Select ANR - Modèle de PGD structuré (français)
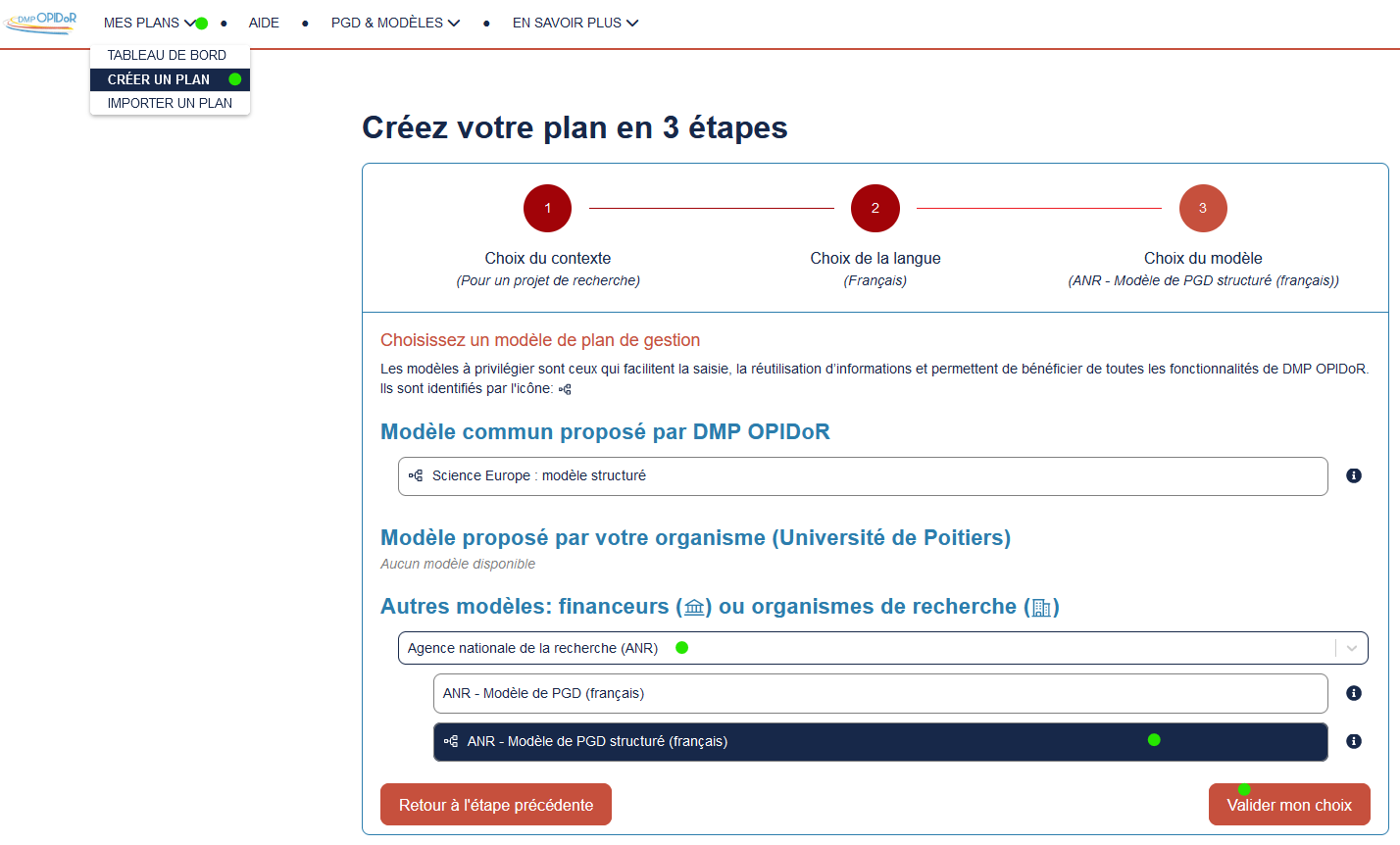Screen dimensions: 1400x845 880,742
